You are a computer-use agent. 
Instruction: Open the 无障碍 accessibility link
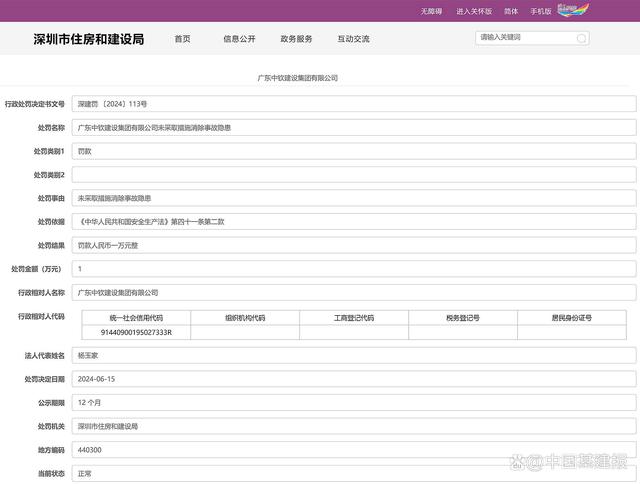[x=431, y=11]
